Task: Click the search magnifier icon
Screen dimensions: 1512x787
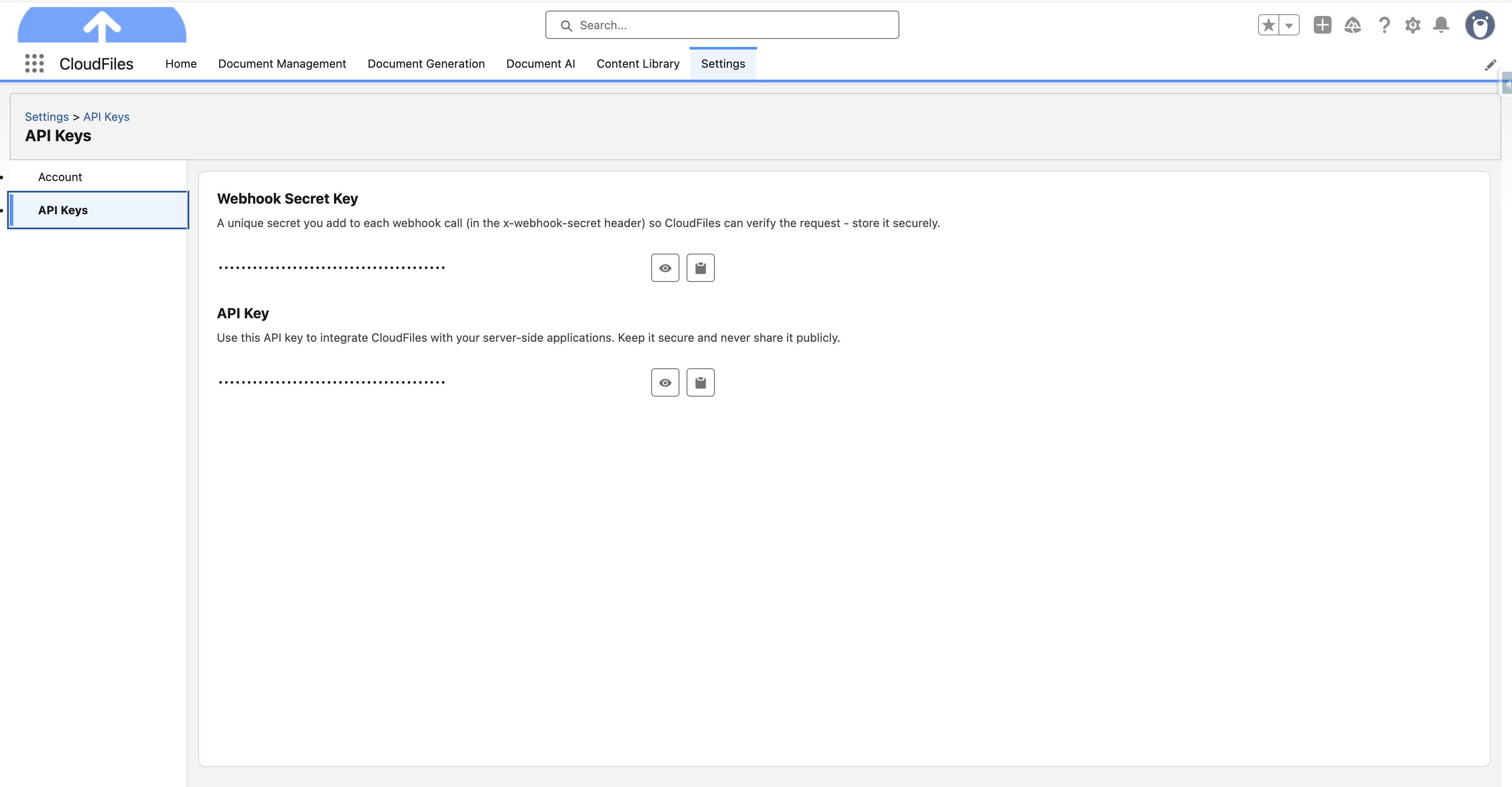Action: coord(566,26)
